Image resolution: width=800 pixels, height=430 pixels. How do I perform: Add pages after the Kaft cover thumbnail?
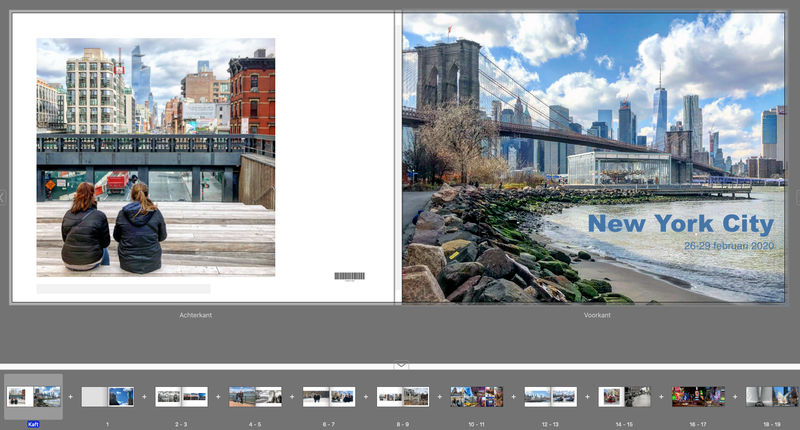pyautogui.click(x=70, y=397)
